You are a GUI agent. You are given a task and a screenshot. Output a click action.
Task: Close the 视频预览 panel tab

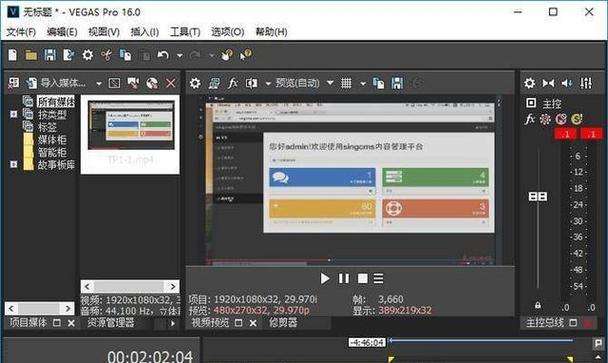pyautogui.click(x=253, y=323)
